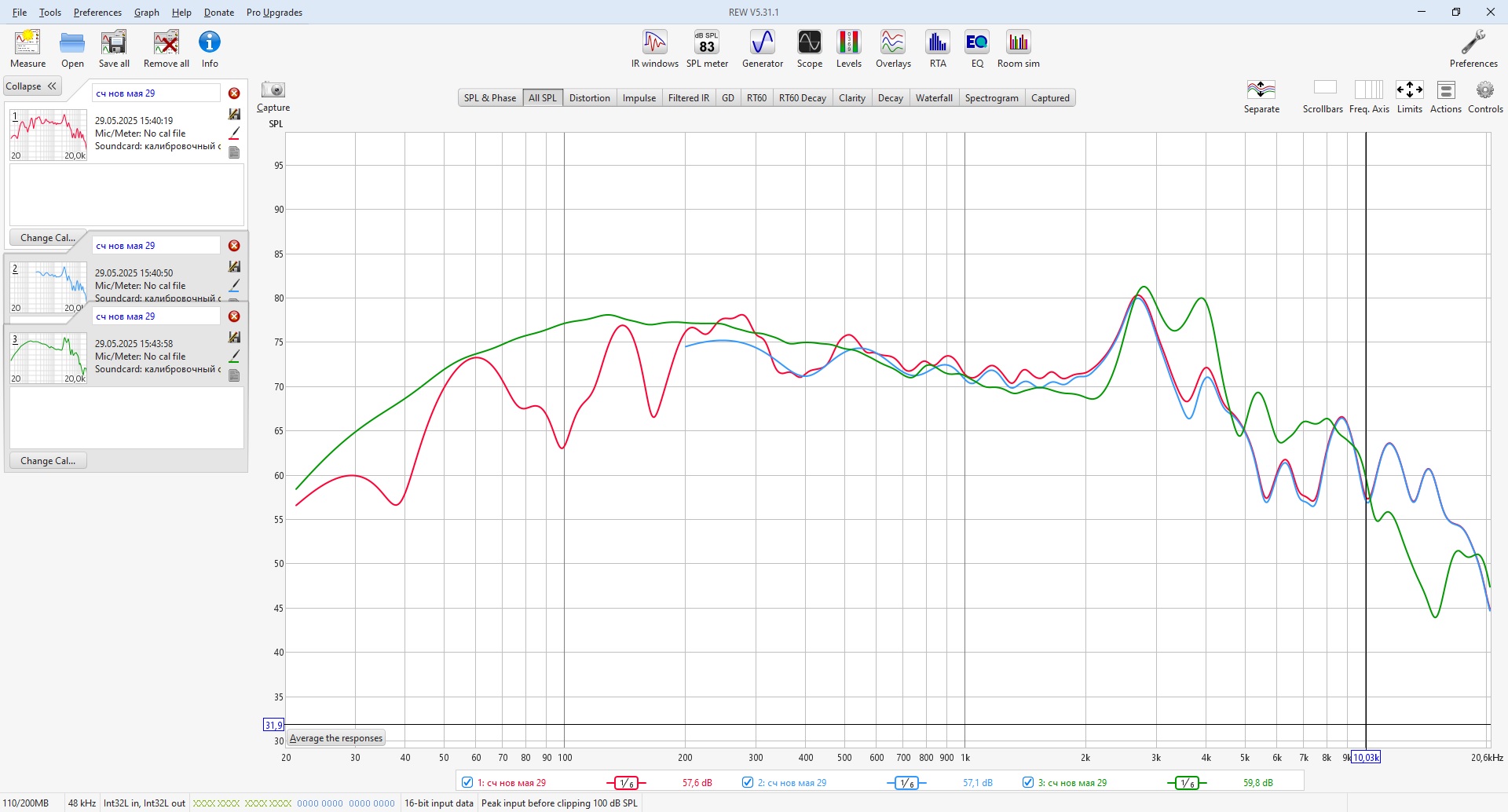Switch to the SPL & Phase tab
The width and height of the screenshot is (1508, 812).
click(490, 98)
